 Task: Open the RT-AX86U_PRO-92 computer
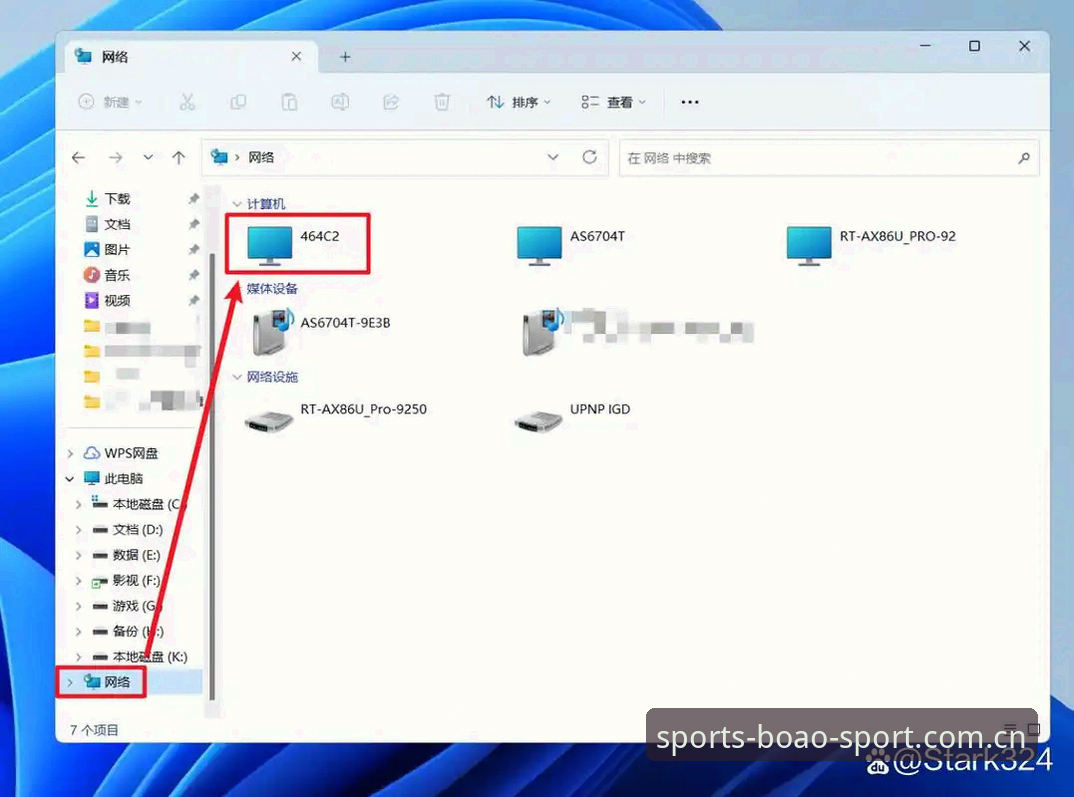pos(871,244)
